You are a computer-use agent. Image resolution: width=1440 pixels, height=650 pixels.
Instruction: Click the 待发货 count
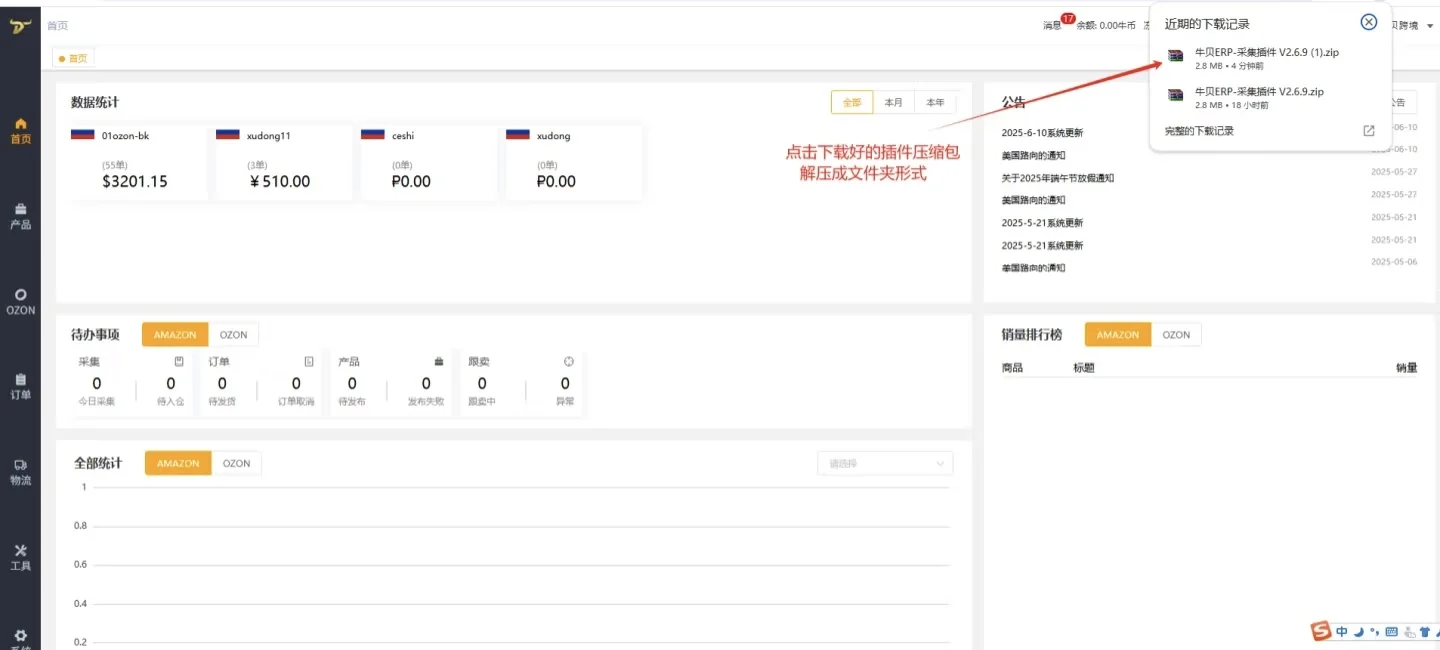pos(222,383)
